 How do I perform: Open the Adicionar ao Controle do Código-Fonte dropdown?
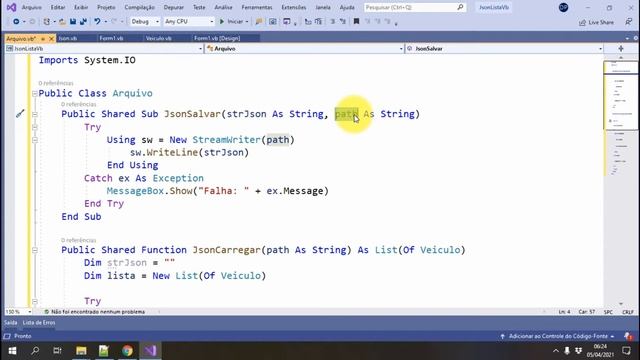pyautogui.click(x=558, y=336)
